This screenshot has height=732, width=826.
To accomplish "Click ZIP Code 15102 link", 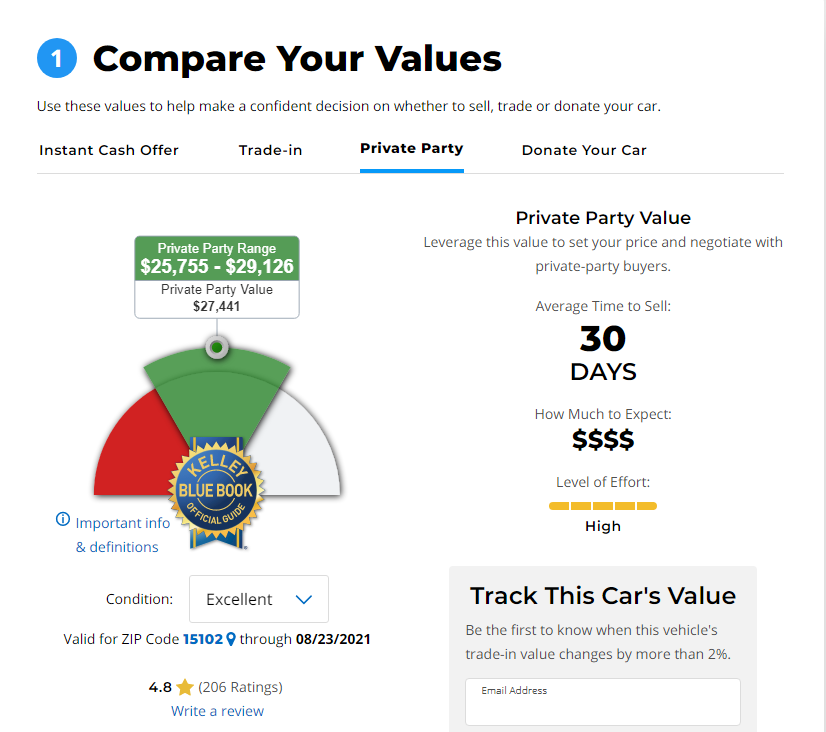I will pyautogui.click(x=202, y=639).
